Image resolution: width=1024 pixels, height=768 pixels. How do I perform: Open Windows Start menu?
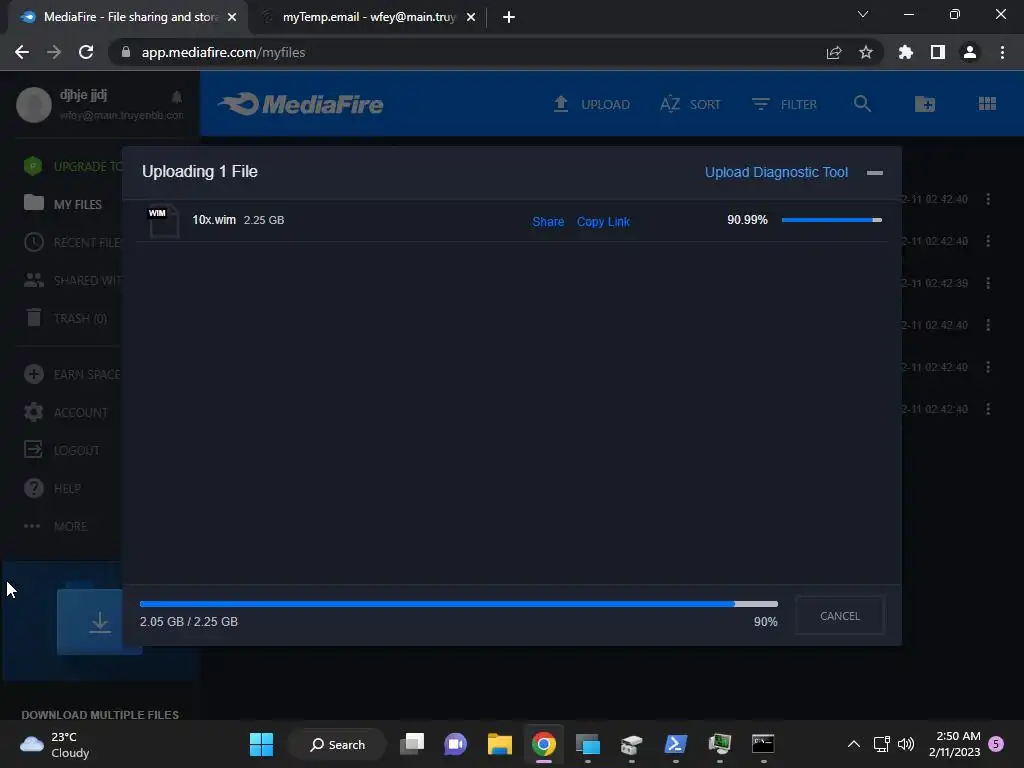pos(261,744)
